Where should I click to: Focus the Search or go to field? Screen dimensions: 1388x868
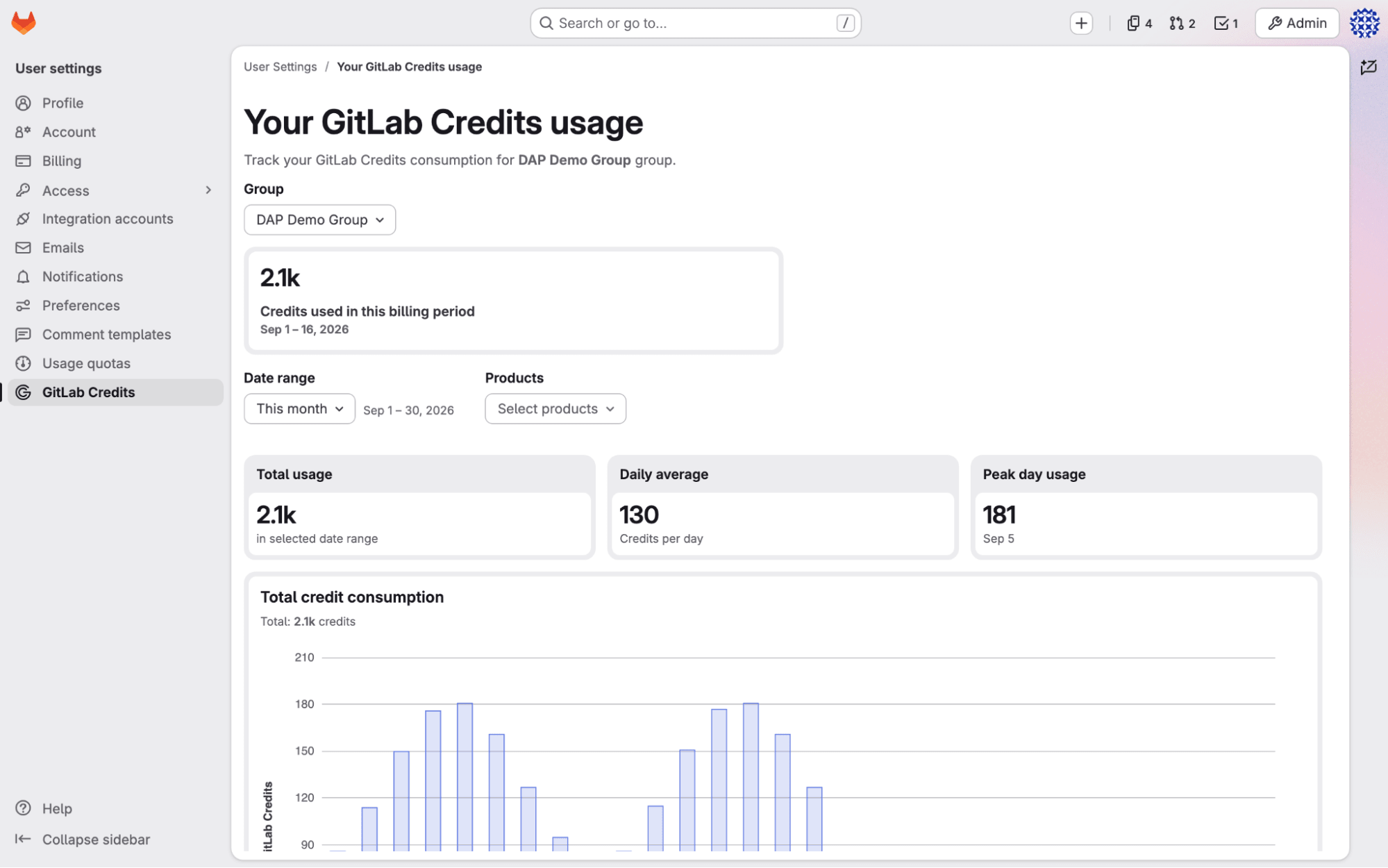[695, 23]
